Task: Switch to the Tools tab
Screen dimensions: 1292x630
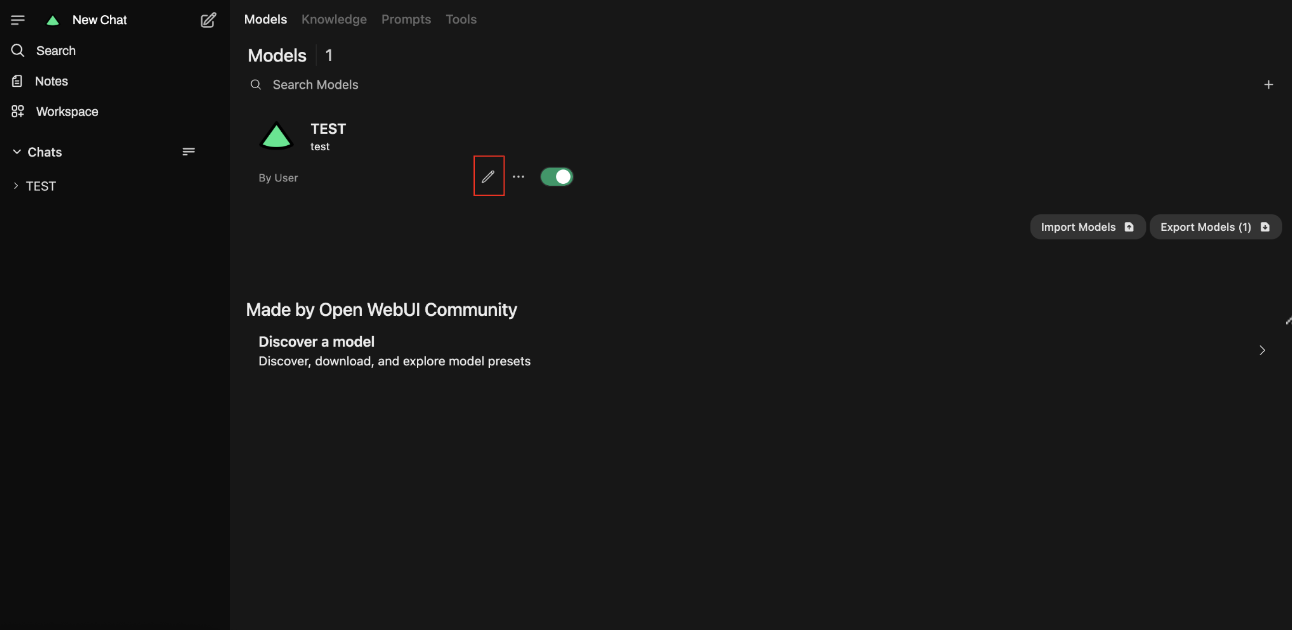Action: [461, 19]
